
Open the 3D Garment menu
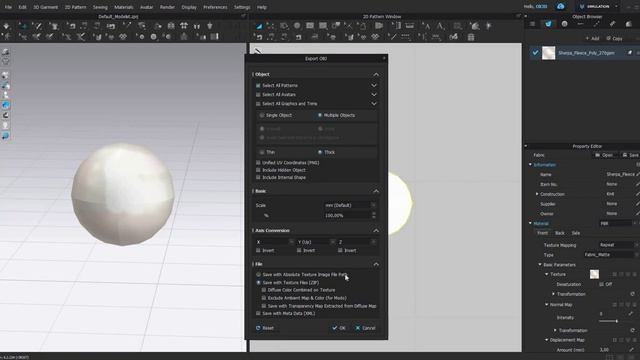tap(45, 7)
